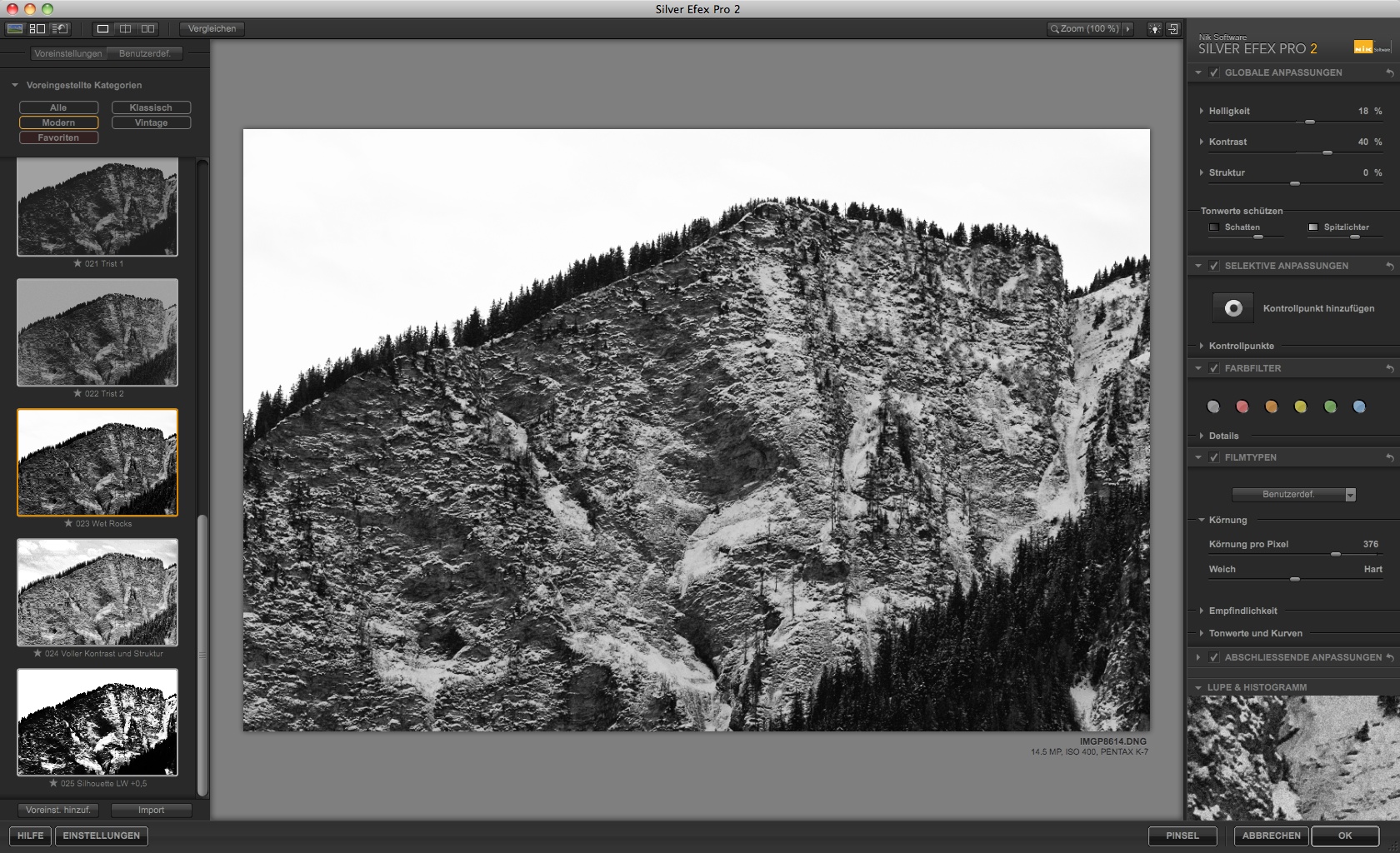Viewport: 1400px width, 853px height.
Task: Expand Tonwerte und Kurven
Action: click(1201, 633)
